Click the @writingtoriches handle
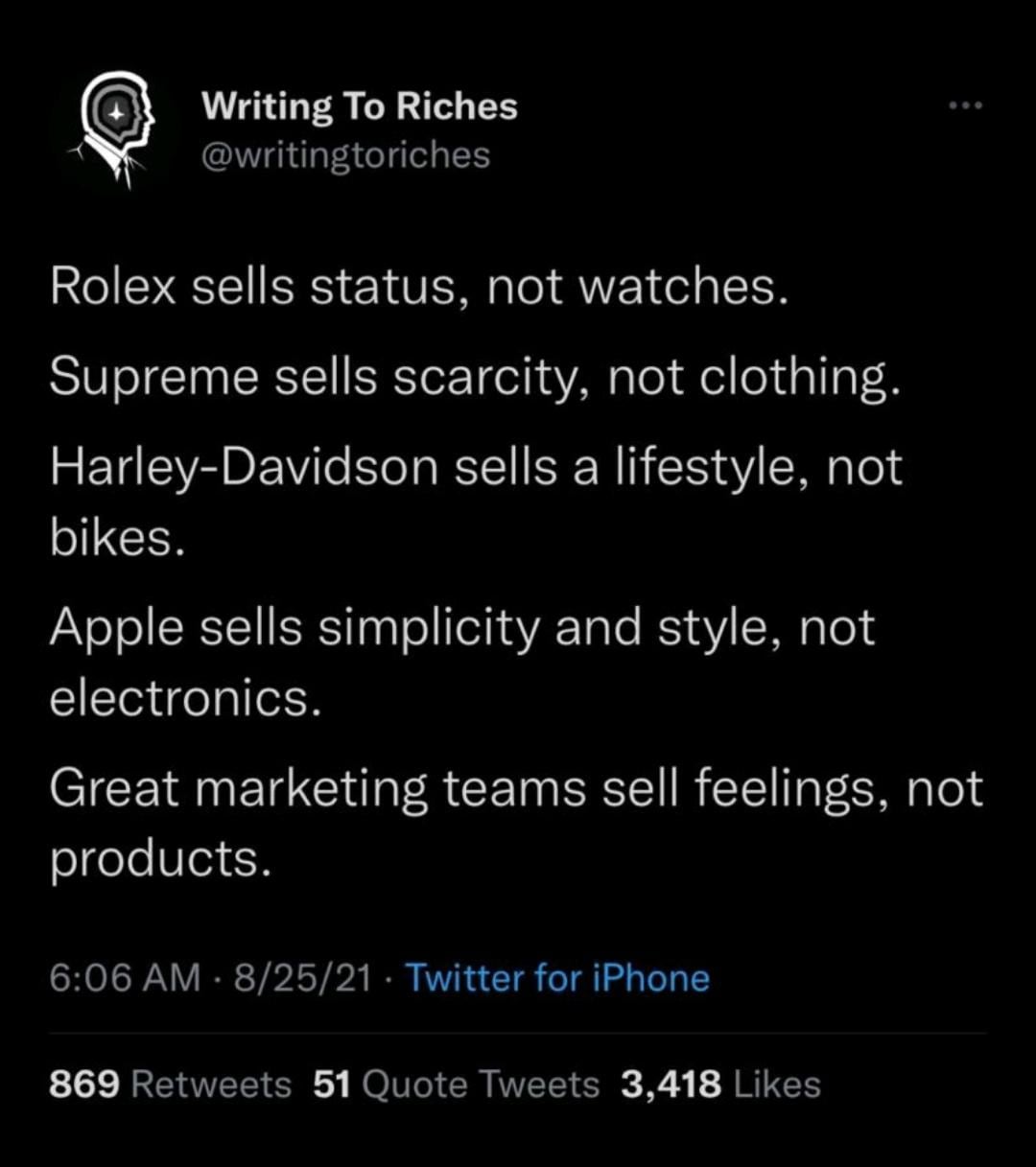The height and width of the screenshot is (1167, 1036). (345, 154)
